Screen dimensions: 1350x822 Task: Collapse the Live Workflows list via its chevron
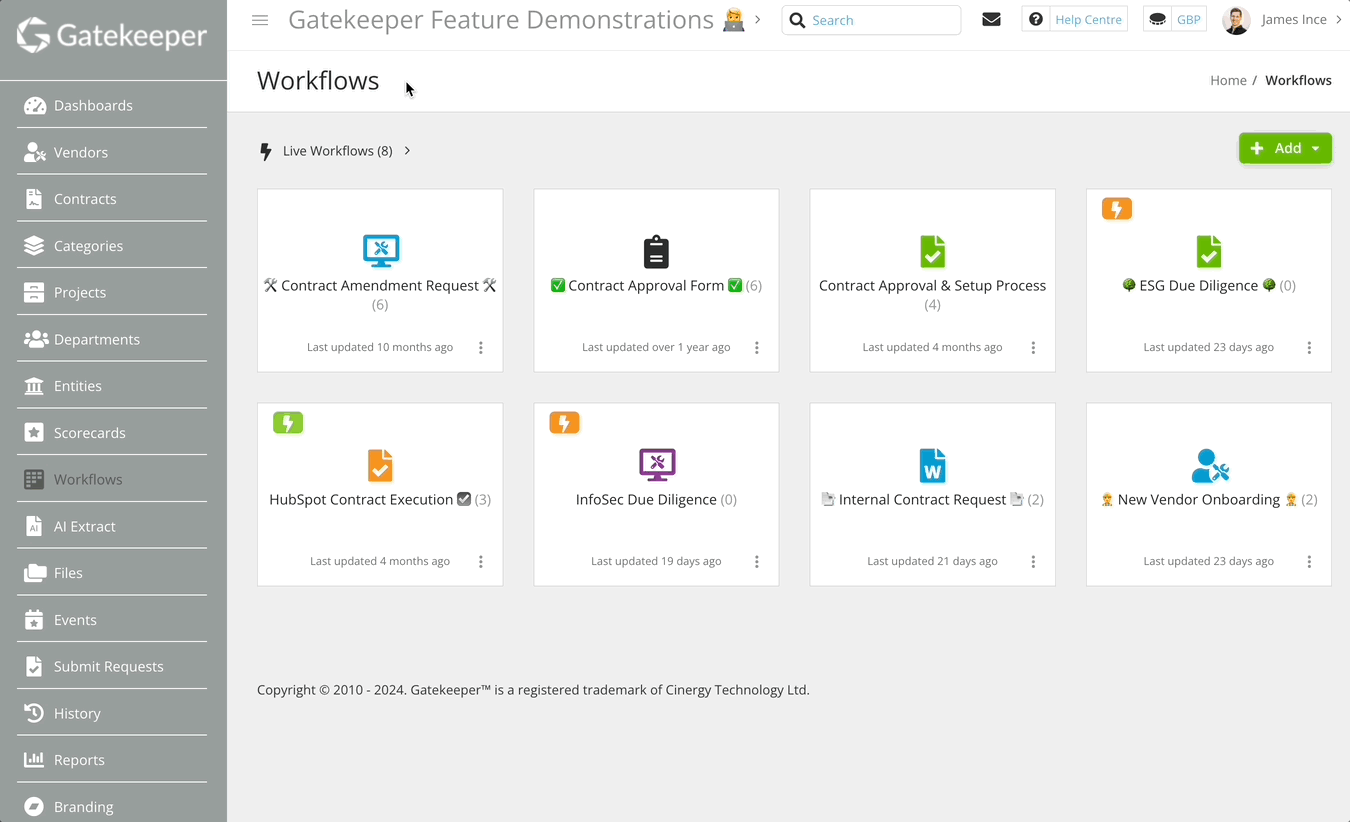407,150
